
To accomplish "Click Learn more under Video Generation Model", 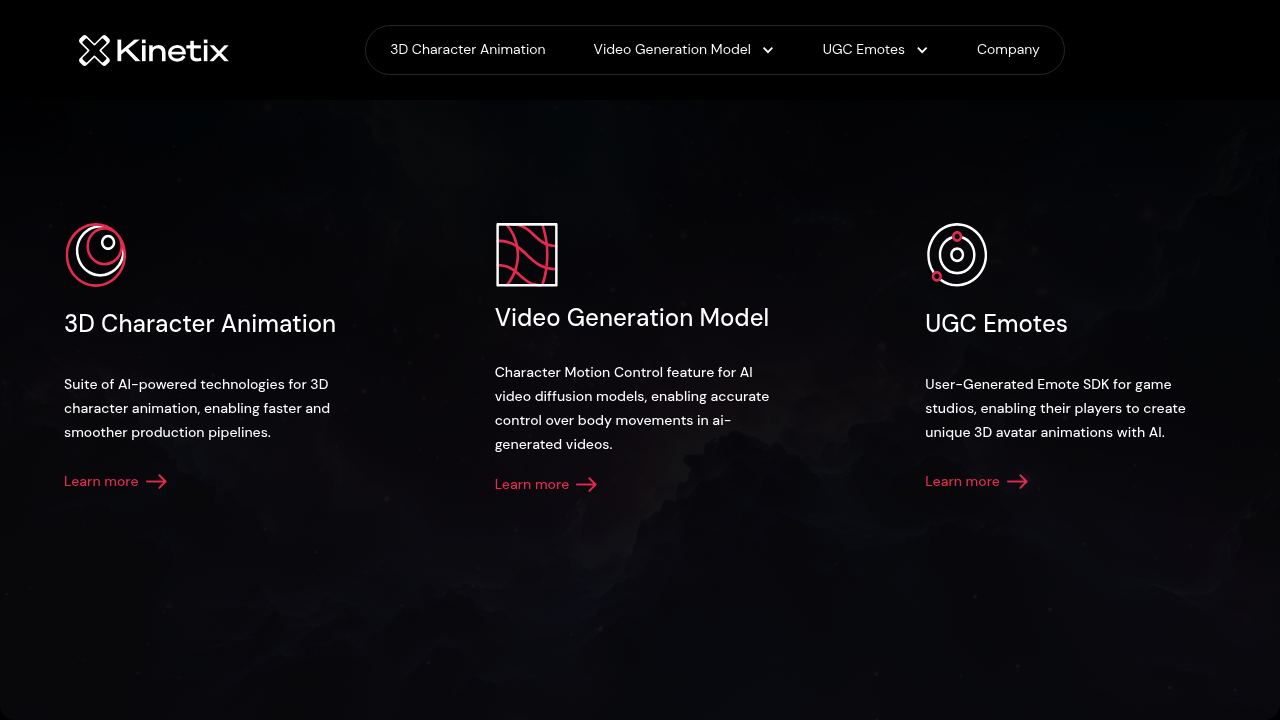I will (x=532, y=484).
